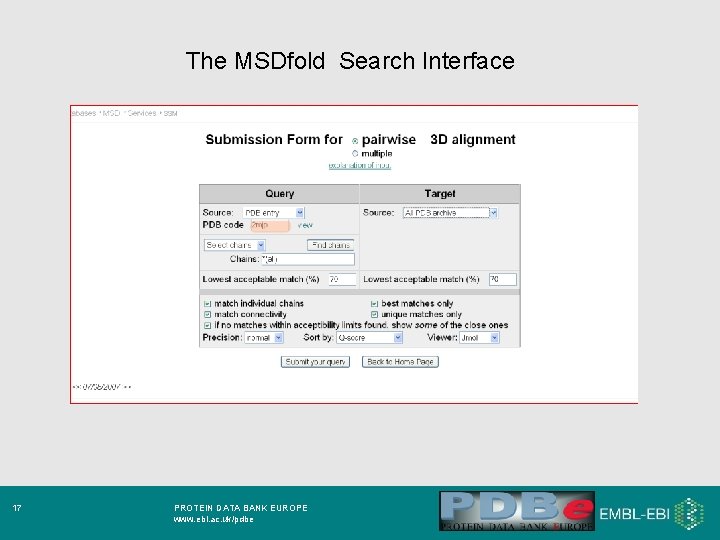
Task: Toggle best matches only checkbox
Action: pyautogui.click(x=374, y=304)
